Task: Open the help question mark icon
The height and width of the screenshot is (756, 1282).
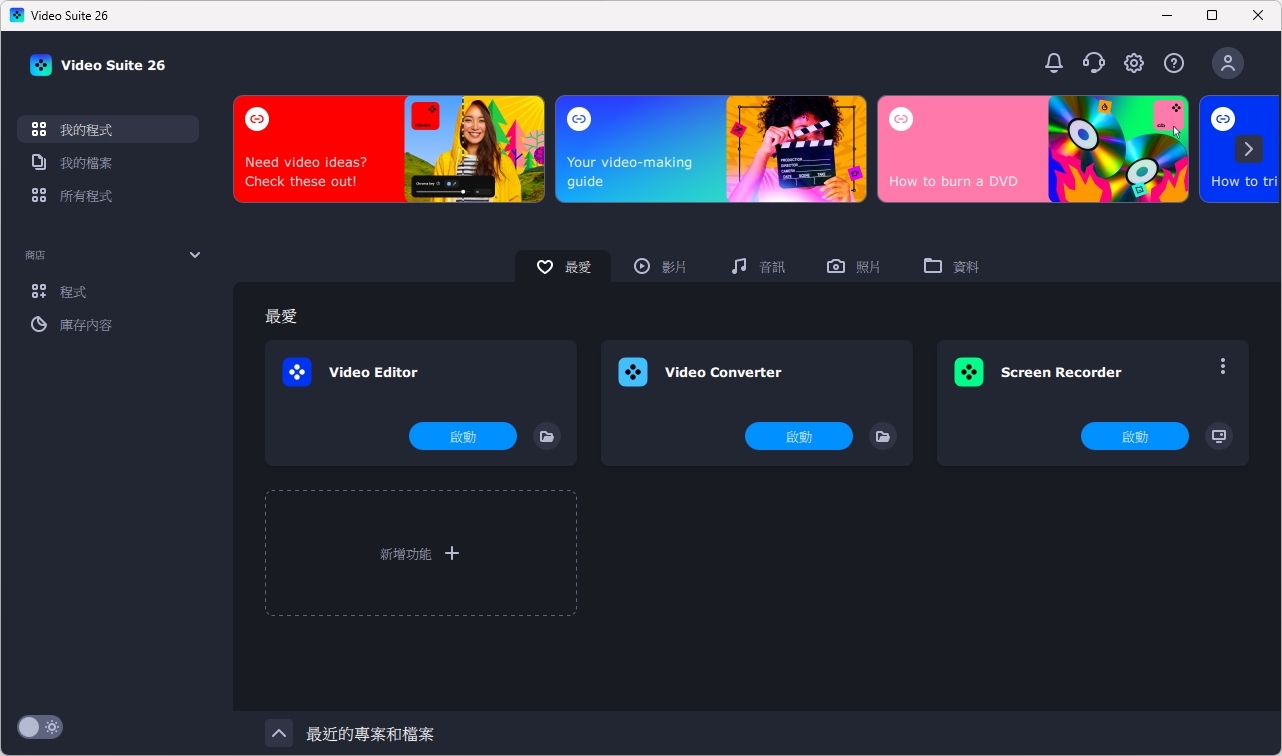Action: click(1174, 63)
